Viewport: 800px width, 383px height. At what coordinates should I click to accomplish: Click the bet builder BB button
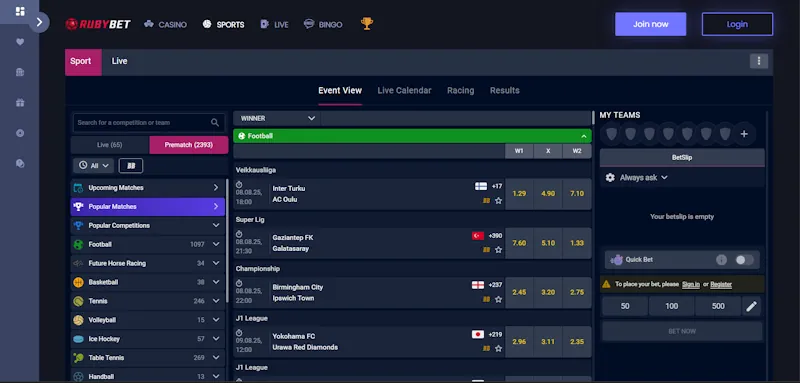pos(131,166)
